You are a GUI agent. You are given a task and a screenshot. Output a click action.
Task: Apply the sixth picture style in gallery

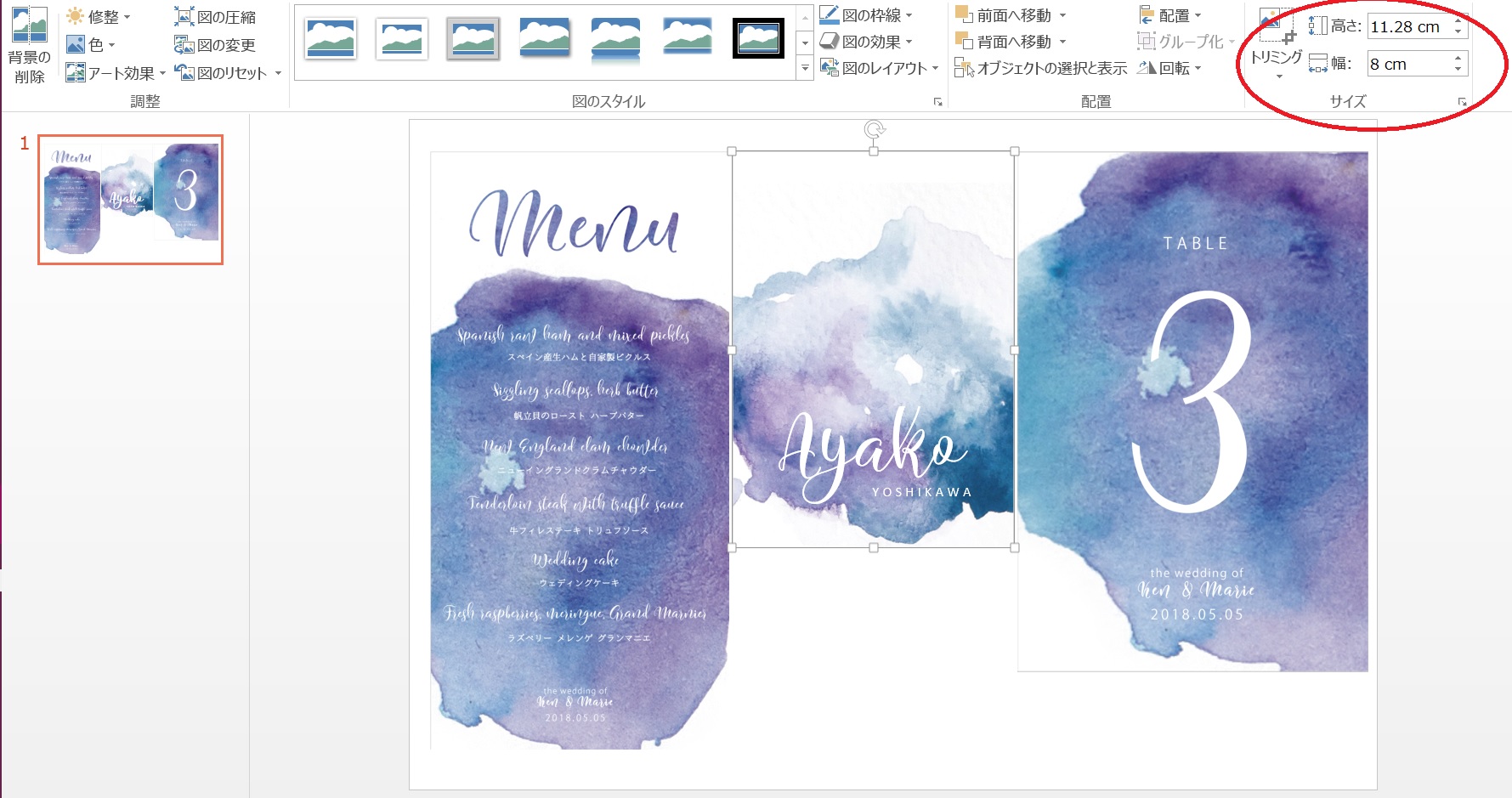pyautogui.click(x=687, y=37)
